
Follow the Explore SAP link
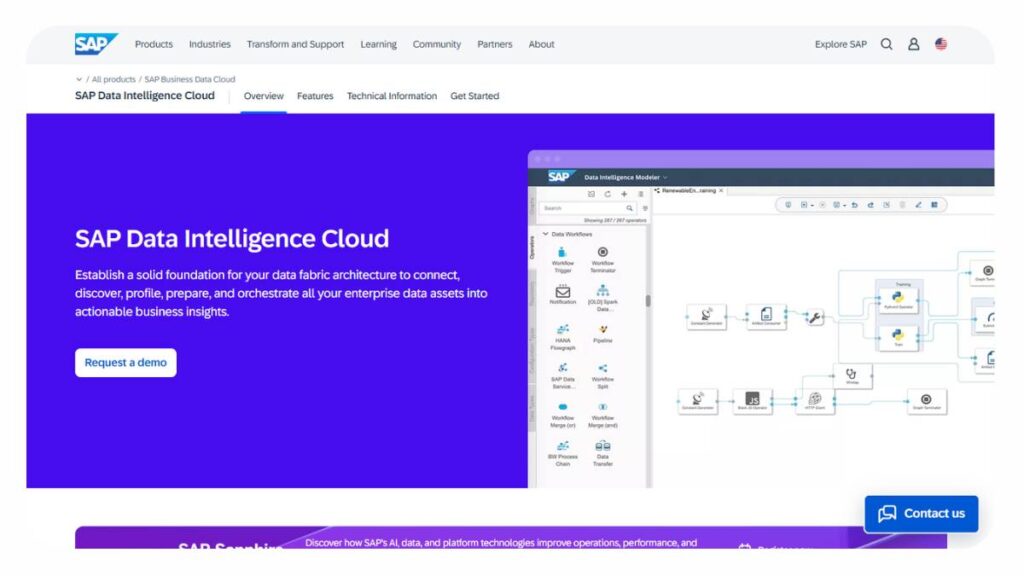pyautogui.click(x=840, y=44)
